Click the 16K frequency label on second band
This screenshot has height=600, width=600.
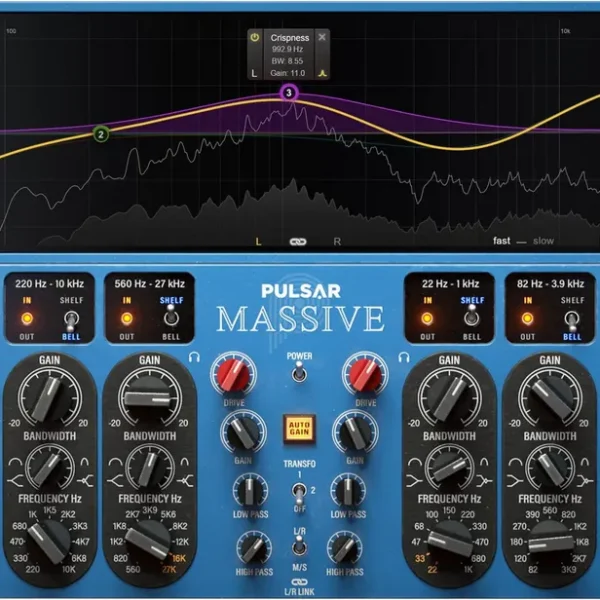point(179,558)
